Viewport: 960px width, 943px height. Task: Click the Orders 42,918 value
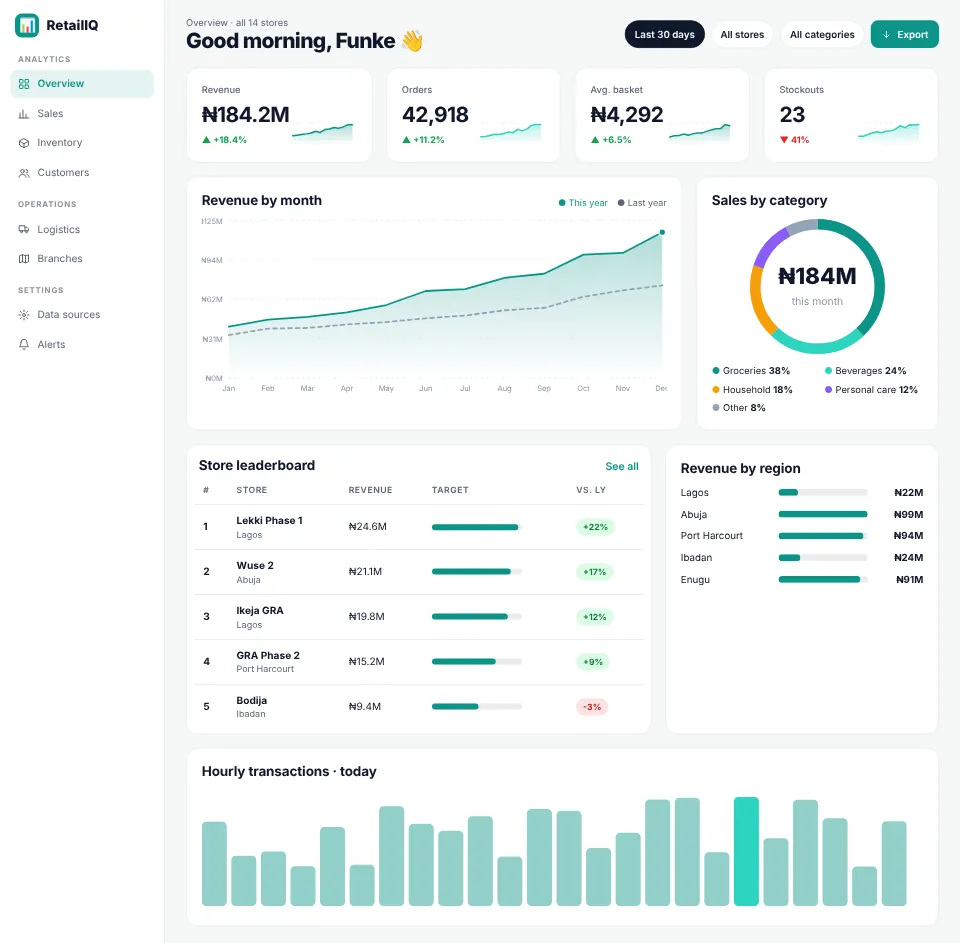point(435,115)
